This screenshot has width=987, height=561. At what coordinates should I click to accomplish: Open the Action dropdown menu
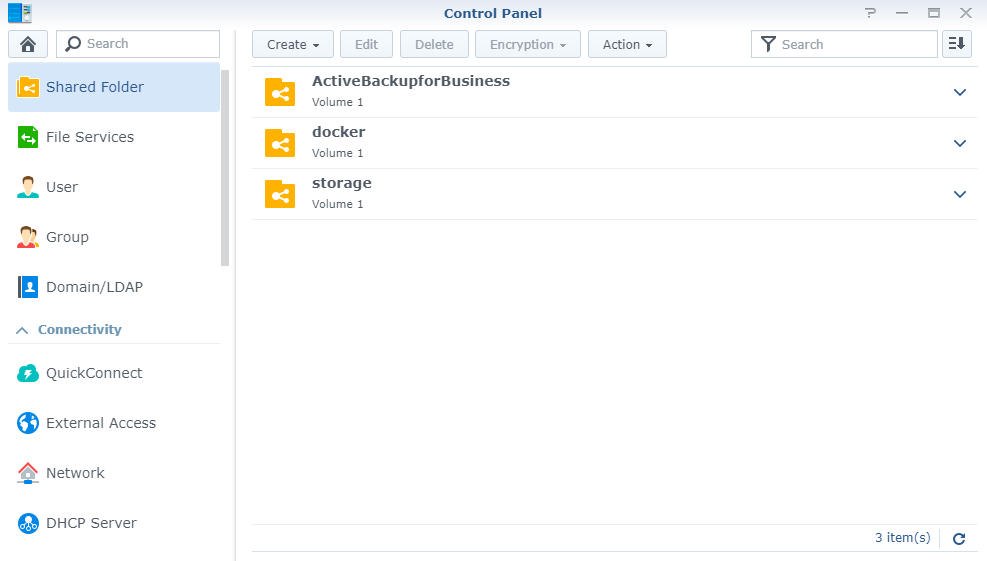coord(627,44)
